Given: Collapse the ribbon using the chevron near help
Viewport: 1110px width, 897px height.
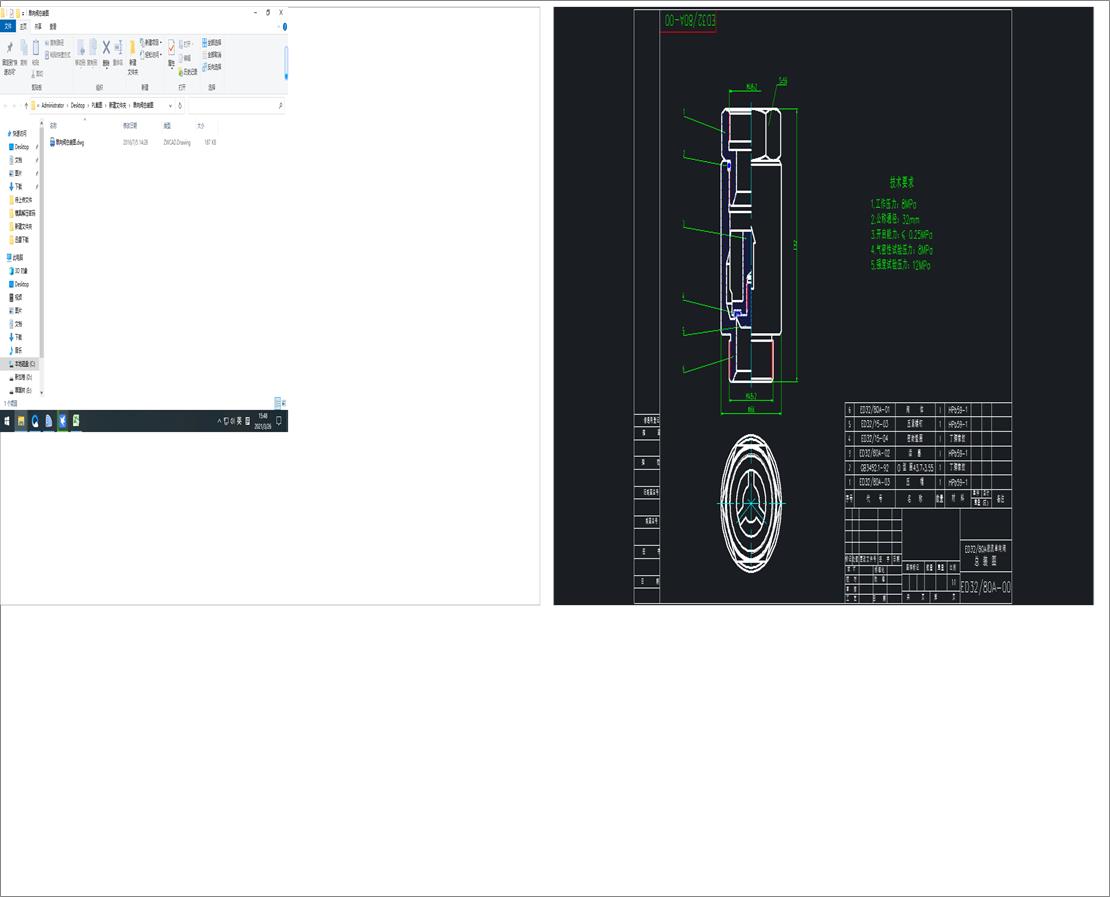Looking at the screenshot, I should click(x=278, y=26).
